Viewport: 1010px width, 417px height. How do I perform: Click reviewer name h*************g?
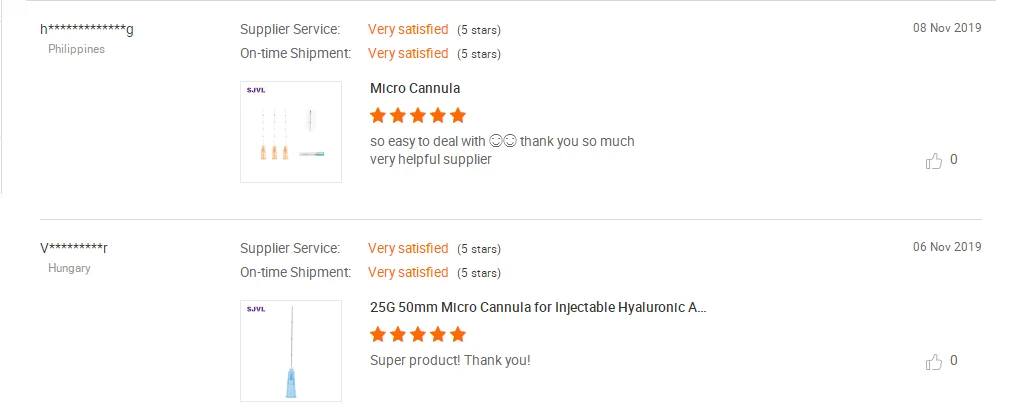coord(87,28)
